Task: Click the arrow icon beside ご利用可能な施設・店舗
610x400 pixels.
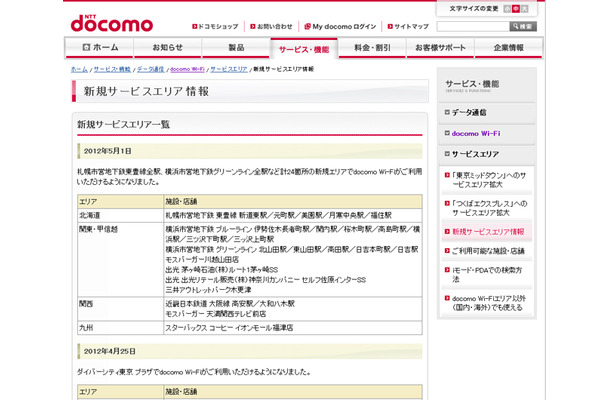Action: [447, 251]
